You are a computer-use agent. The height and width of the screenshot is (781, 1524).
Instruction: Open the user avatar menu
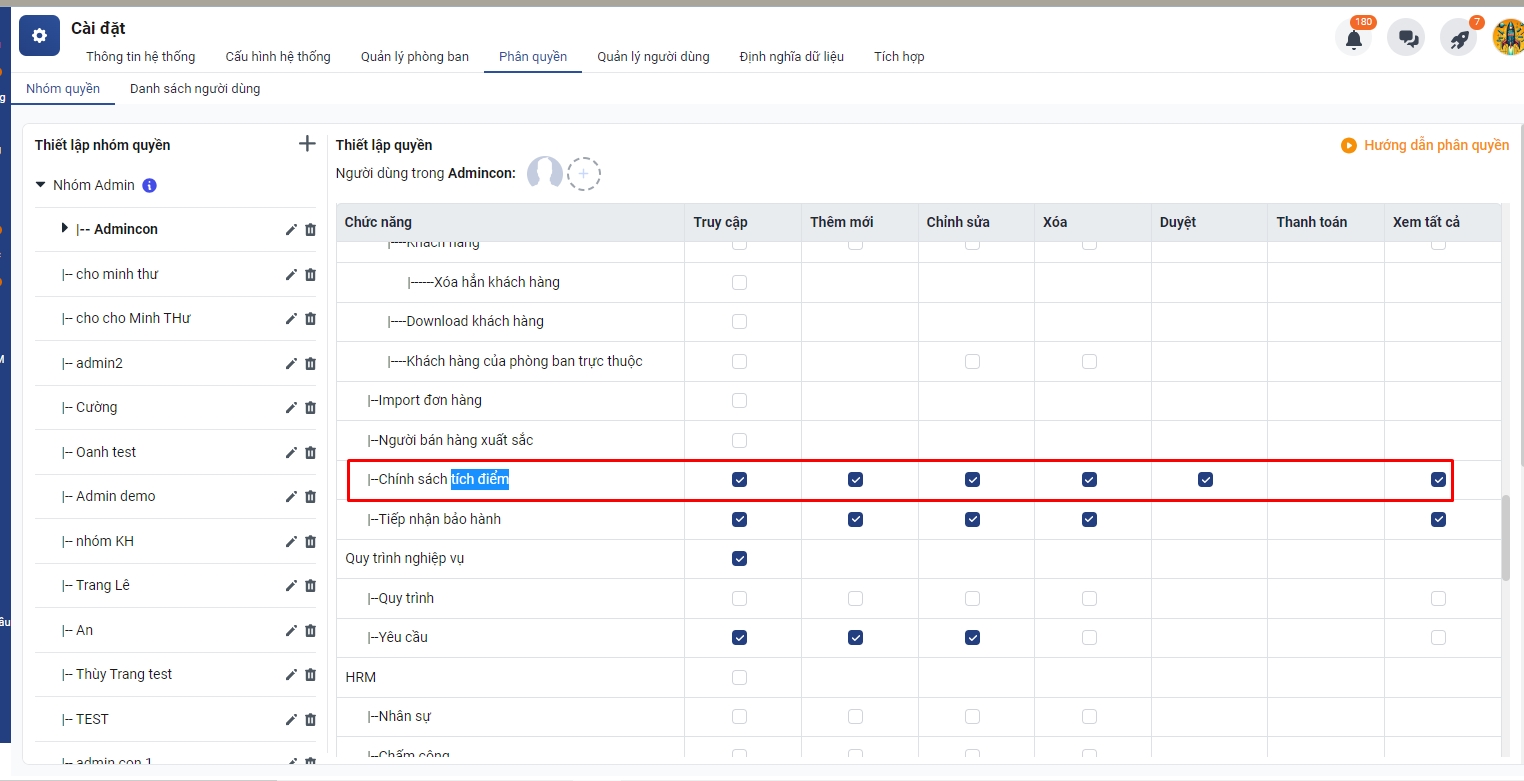(1507, 38)
